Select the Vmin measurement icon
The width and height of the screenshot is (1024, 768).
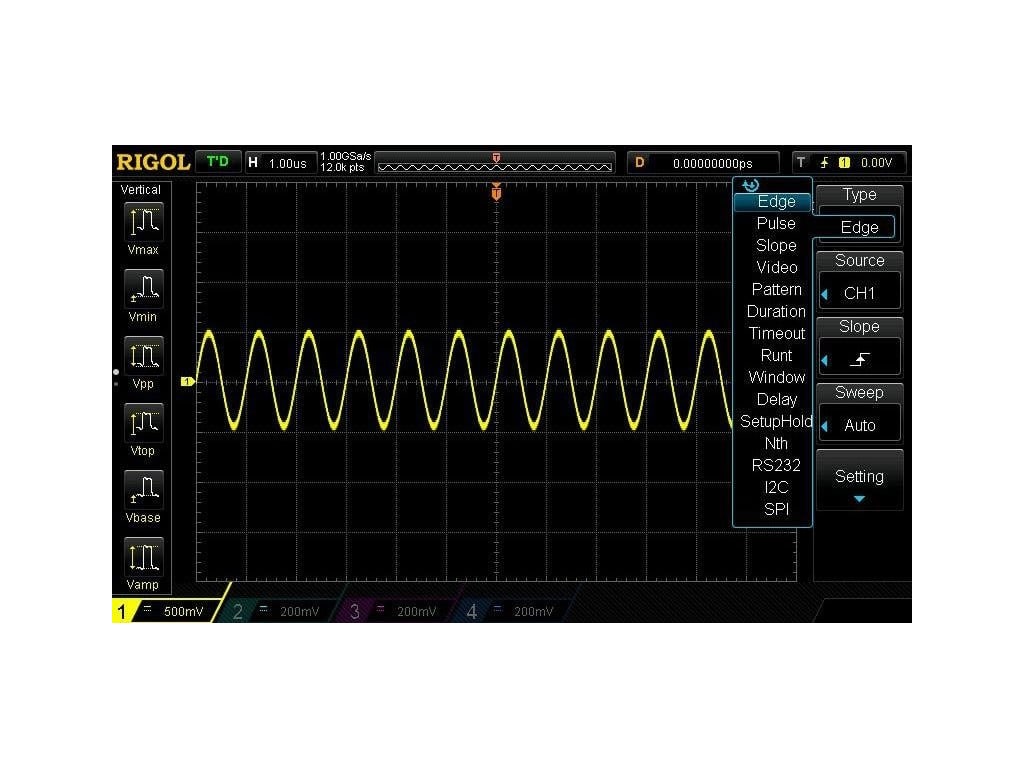145,288
